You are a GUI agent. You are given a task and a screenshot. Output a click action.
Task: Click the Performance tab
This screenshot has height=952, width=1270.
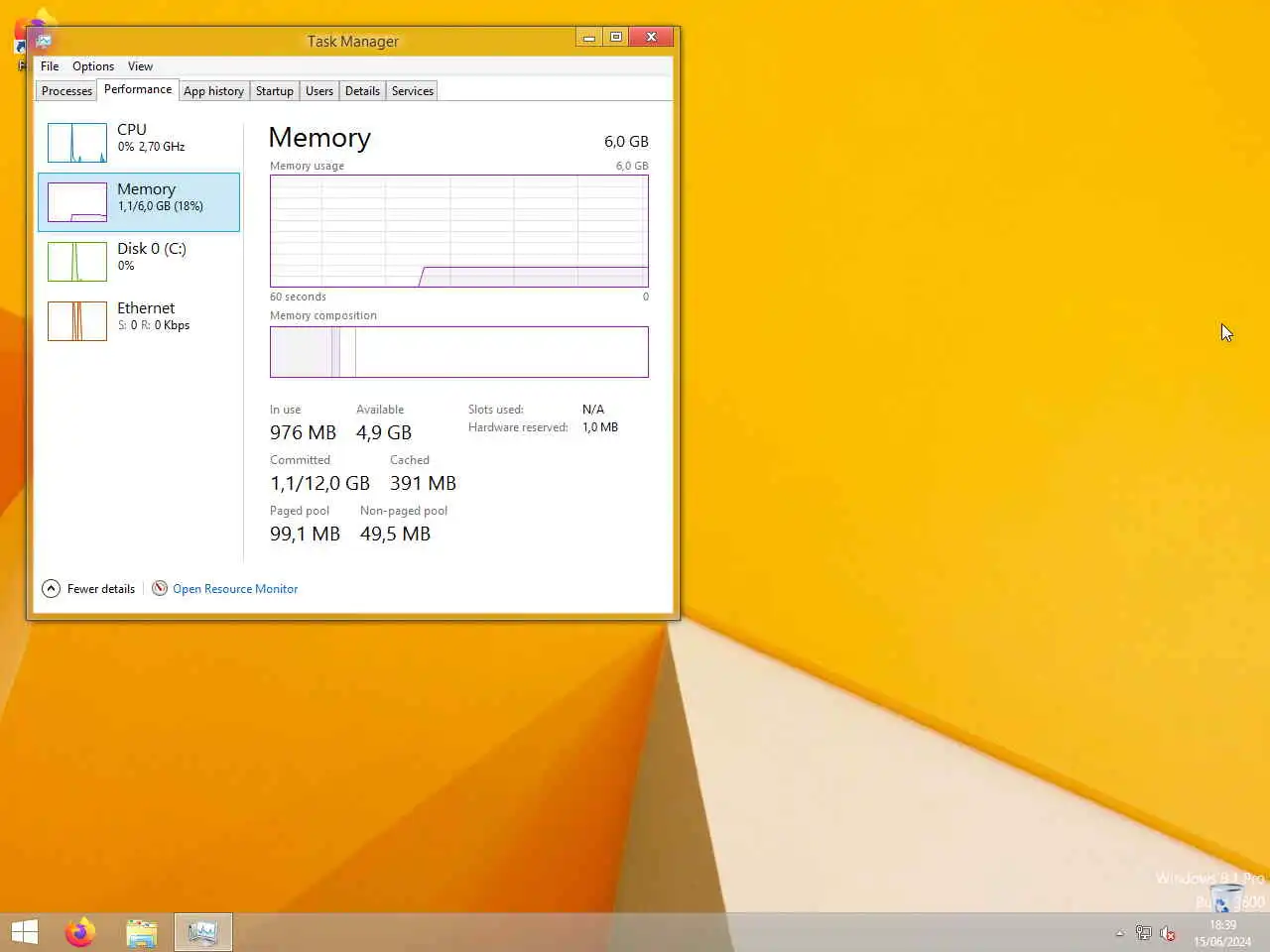tap(138, 89)
